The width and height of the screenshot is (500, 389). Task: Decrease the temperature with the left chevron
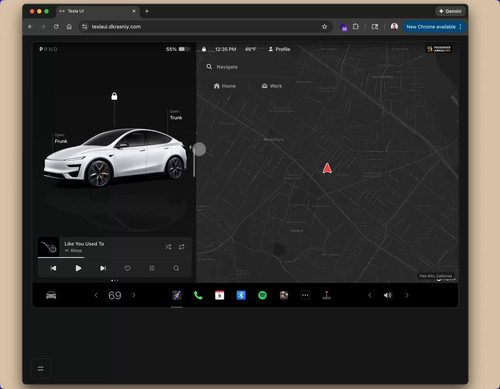coord(96,295)
